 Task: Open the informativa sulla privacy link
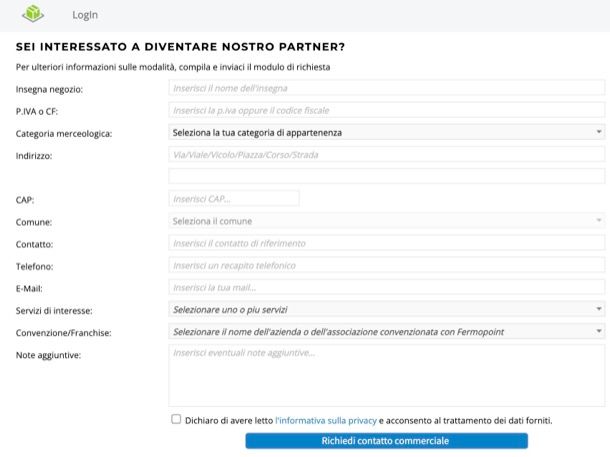326,420
